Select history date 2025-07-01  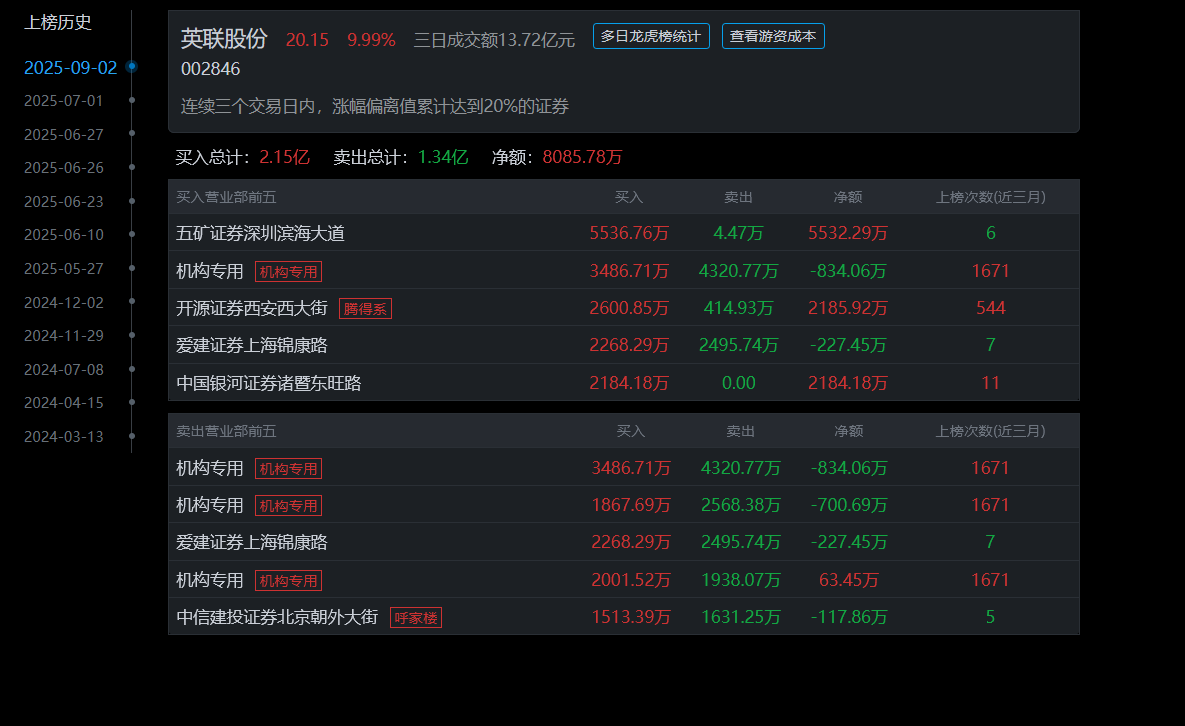point(63,100)
